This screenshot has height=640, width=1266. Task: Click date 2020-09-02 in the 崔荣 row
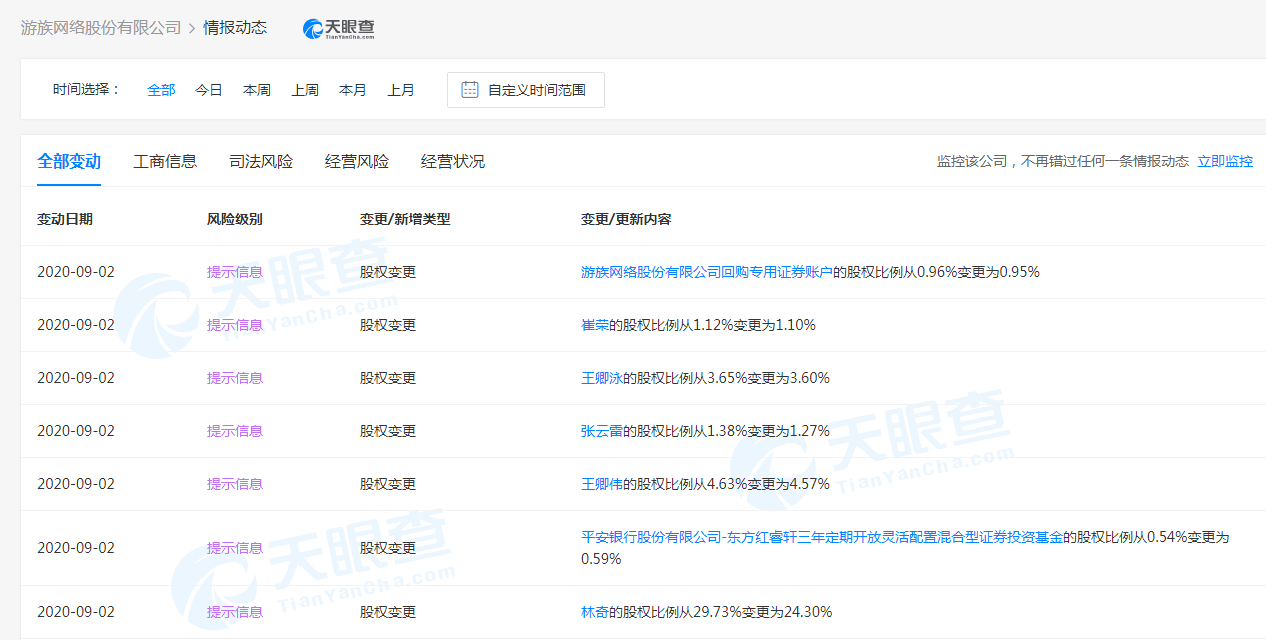[x=76, y=325]
